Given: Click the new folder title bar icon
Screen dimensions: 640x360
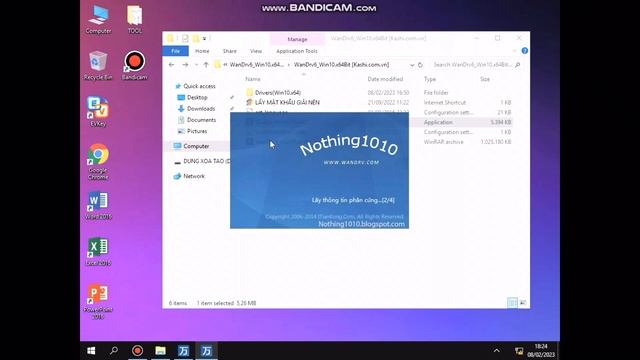Looking at the screenshot, I should 196,38.
